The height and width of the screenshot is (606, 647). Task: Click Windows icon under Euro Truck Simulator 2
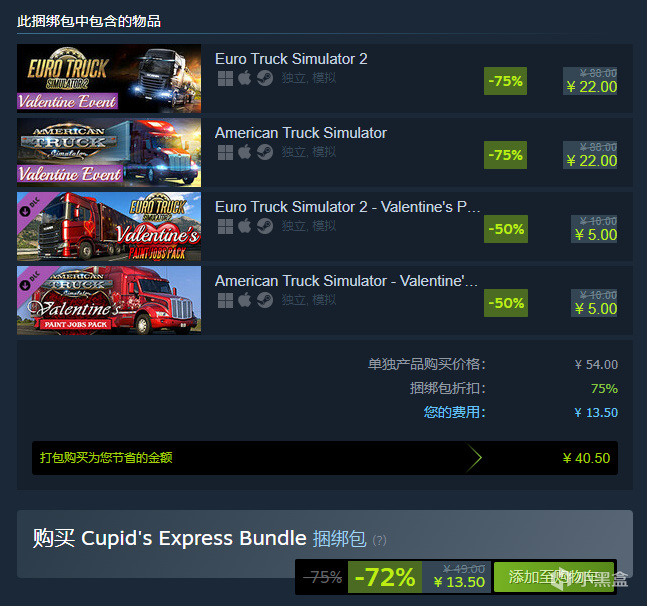pos(225,78)
